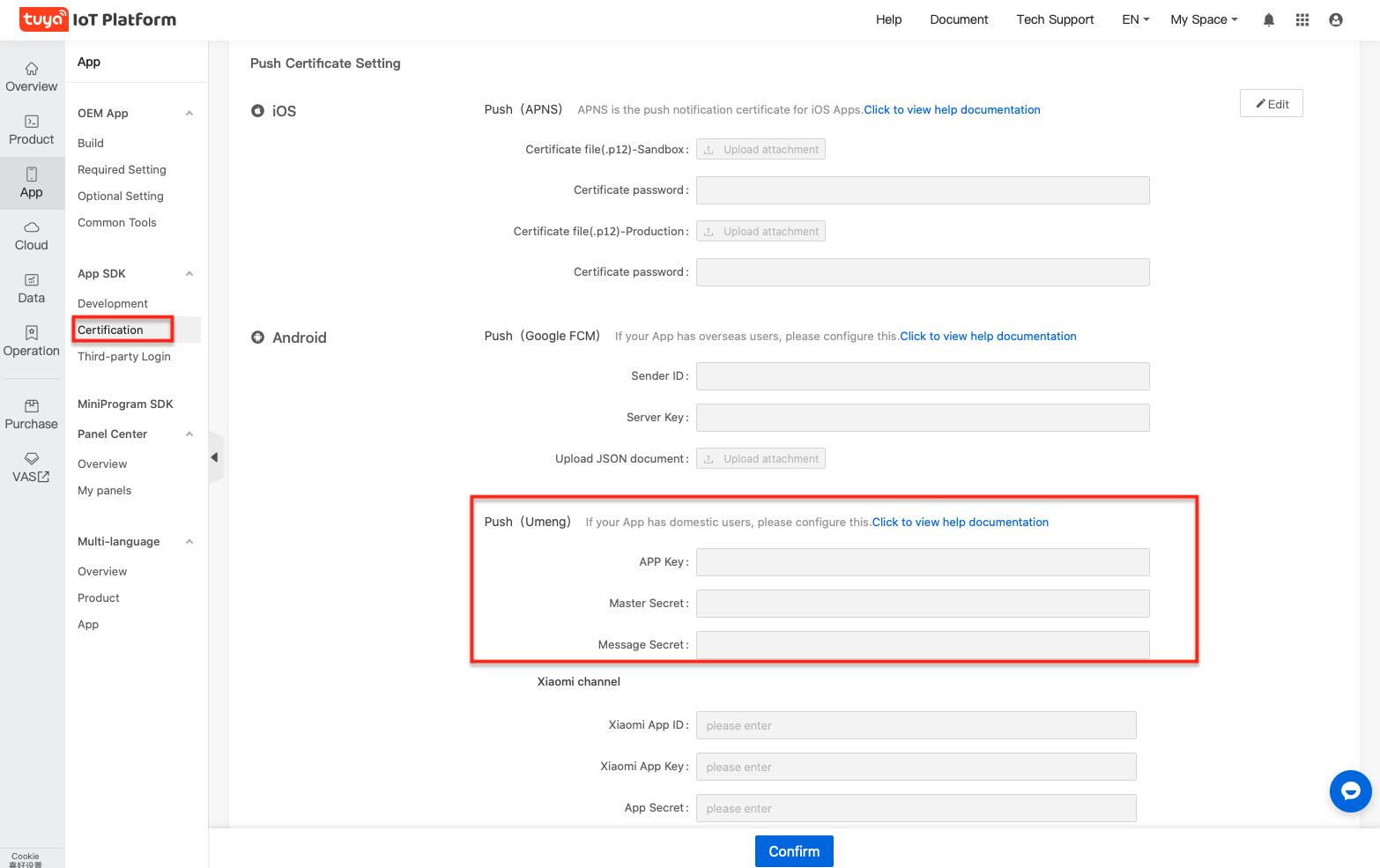This screenshot has height=868, width=1380.
Task: Select Certification in App SDK menu
Action: click(110, 330)
